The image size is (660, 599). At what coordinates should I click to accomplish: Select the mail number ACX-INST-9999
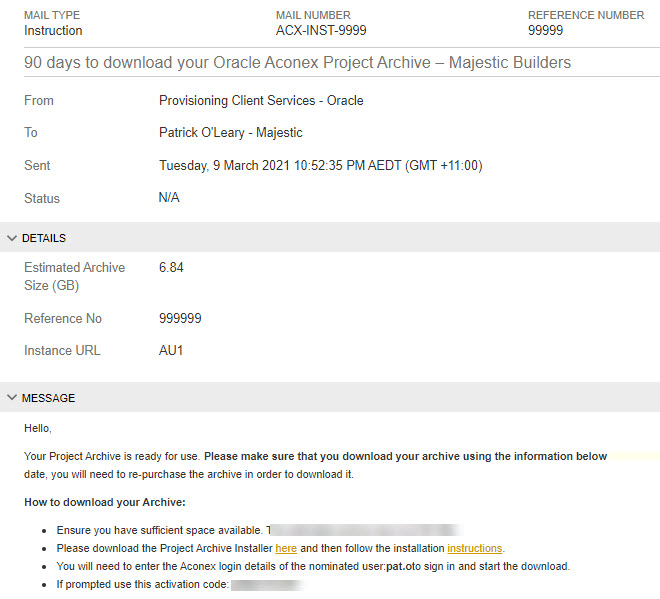pos(321,31)
